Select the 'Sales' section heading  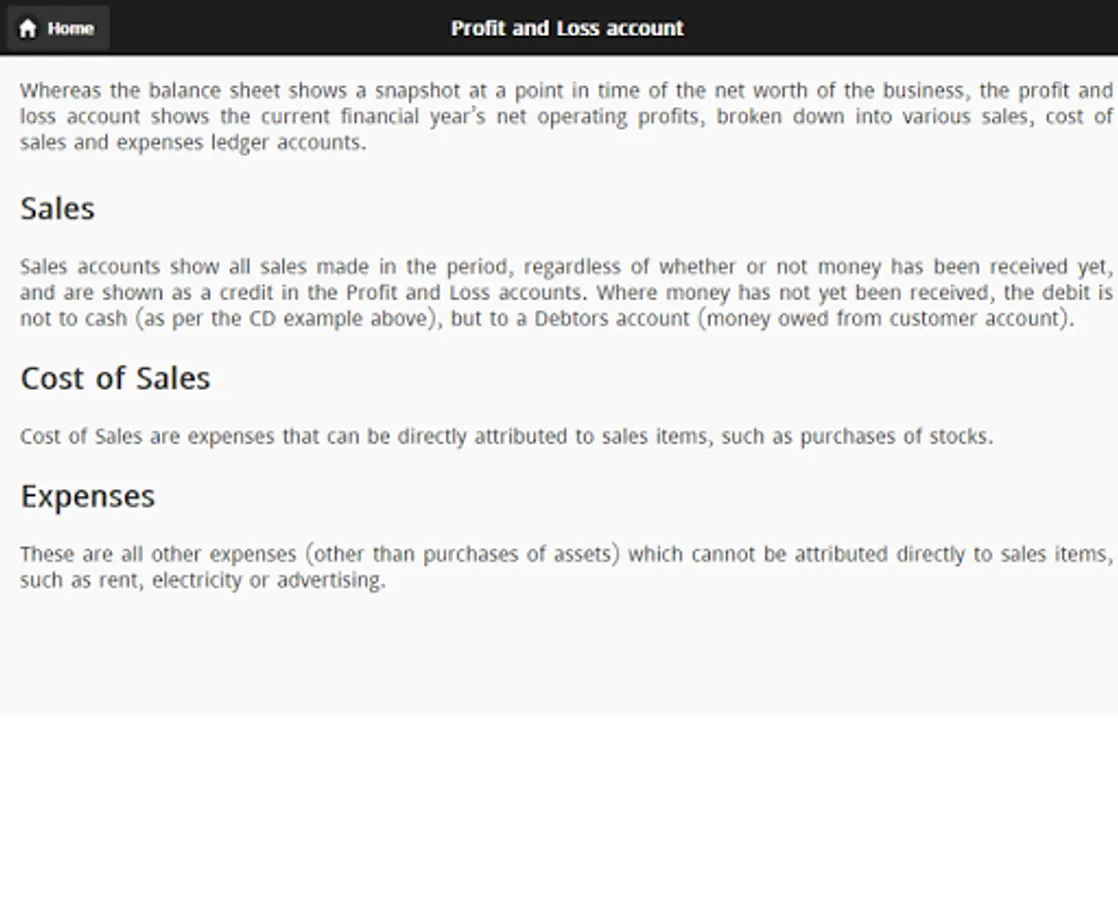58,209
